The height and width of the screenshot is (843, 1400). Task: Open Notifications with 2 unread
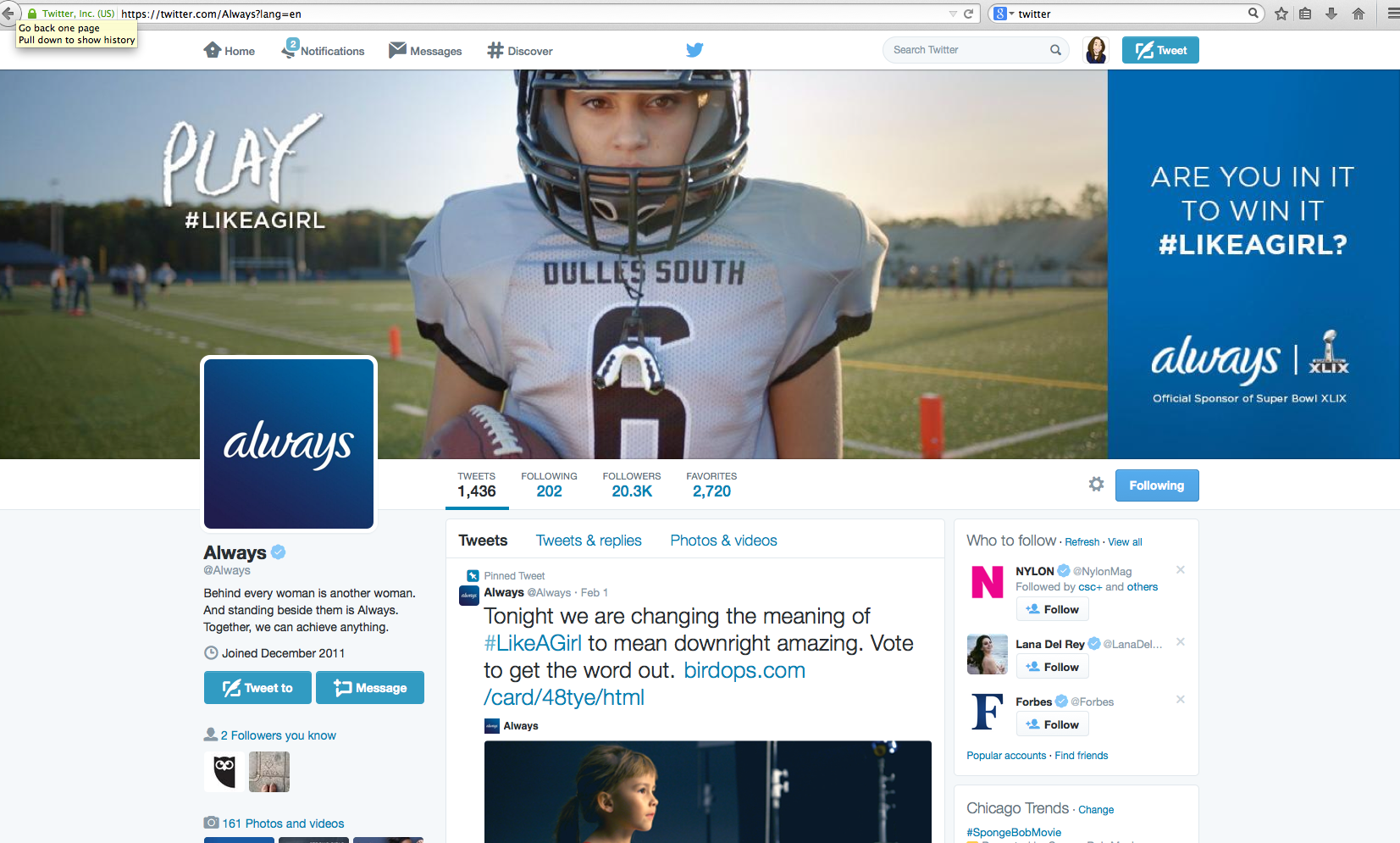[x=323, y=50]
